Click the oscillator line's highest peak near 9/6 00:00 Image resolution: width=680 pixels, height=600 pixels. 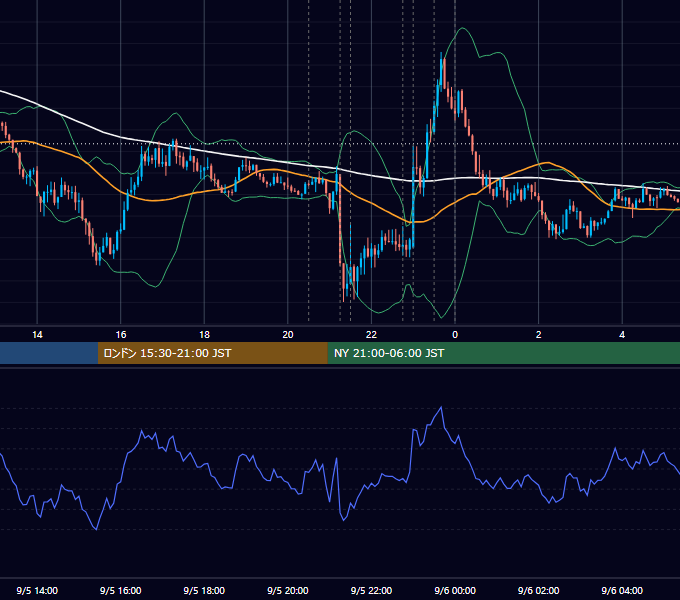441,407
